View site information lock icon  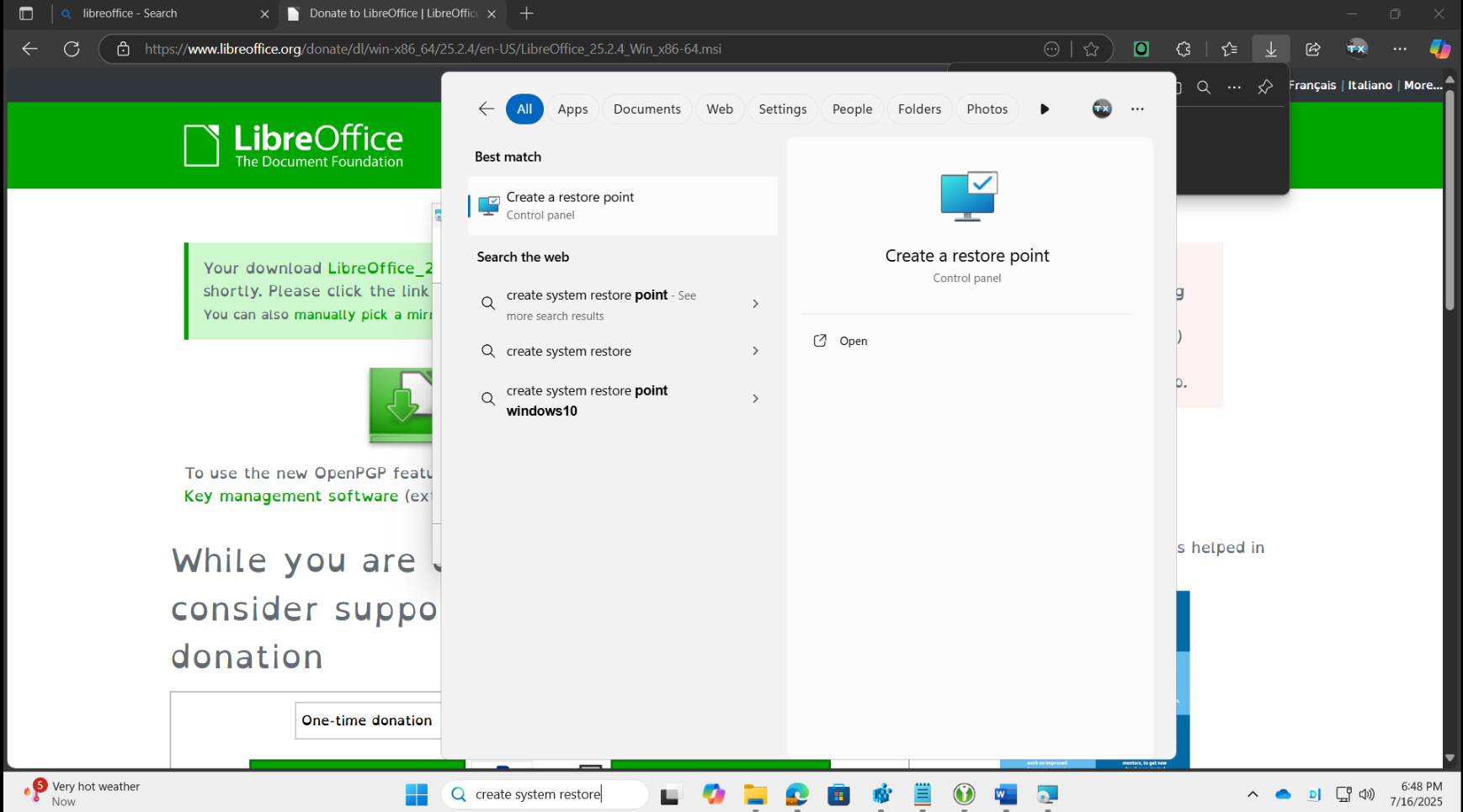point(123,49)
